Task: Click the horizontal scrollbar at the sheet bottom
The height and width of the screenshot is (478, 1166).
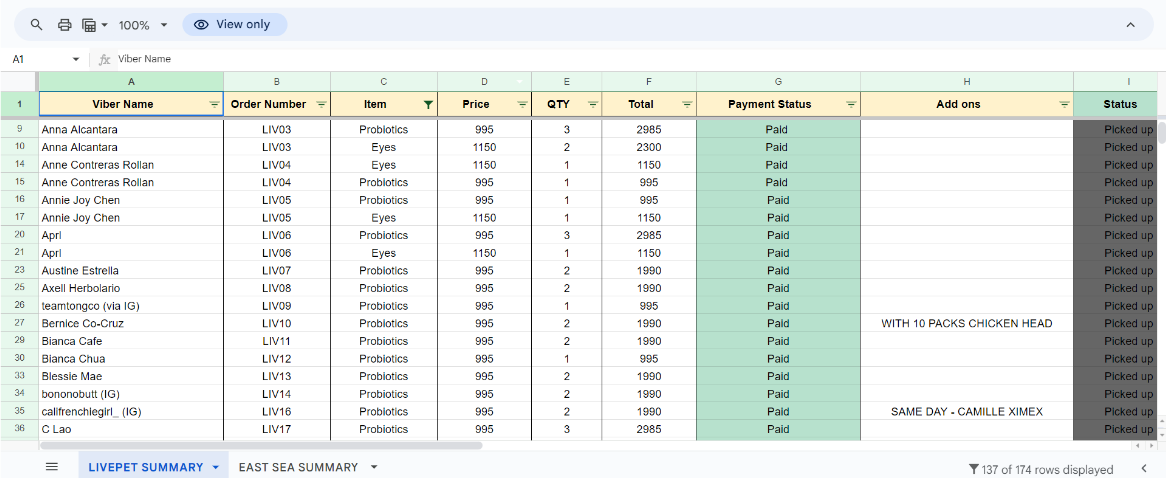Action: coord(300,445)
